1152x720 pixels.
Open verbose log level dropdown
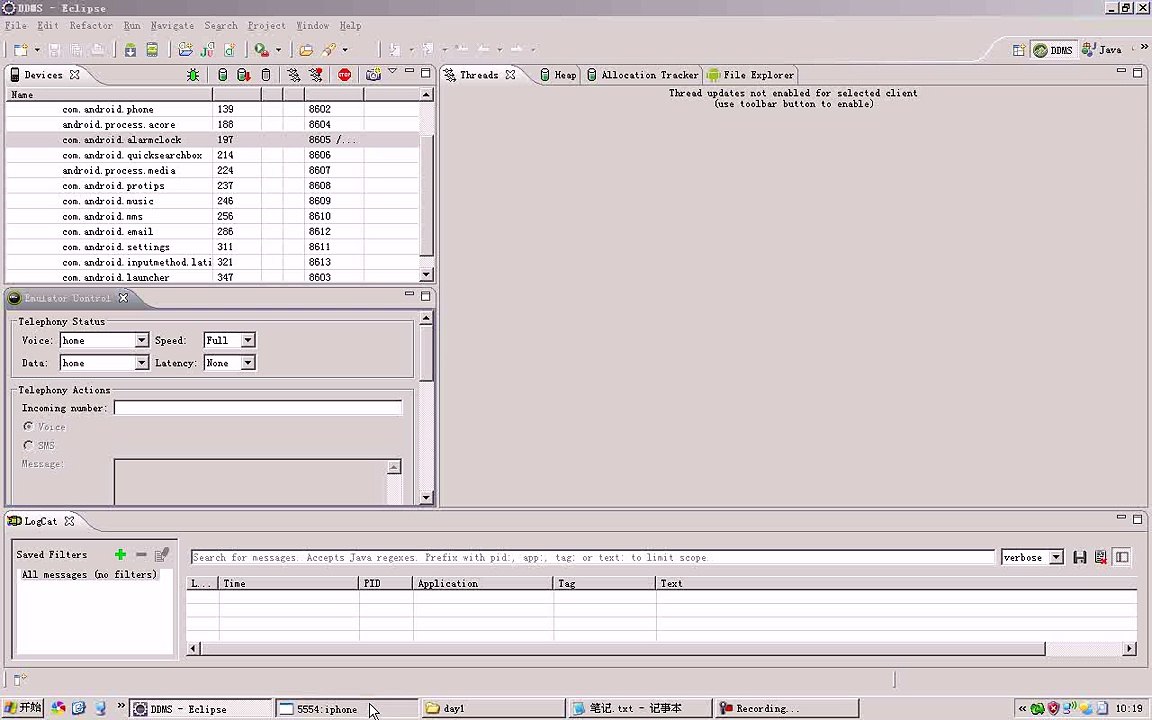(x=1056, y=558)
